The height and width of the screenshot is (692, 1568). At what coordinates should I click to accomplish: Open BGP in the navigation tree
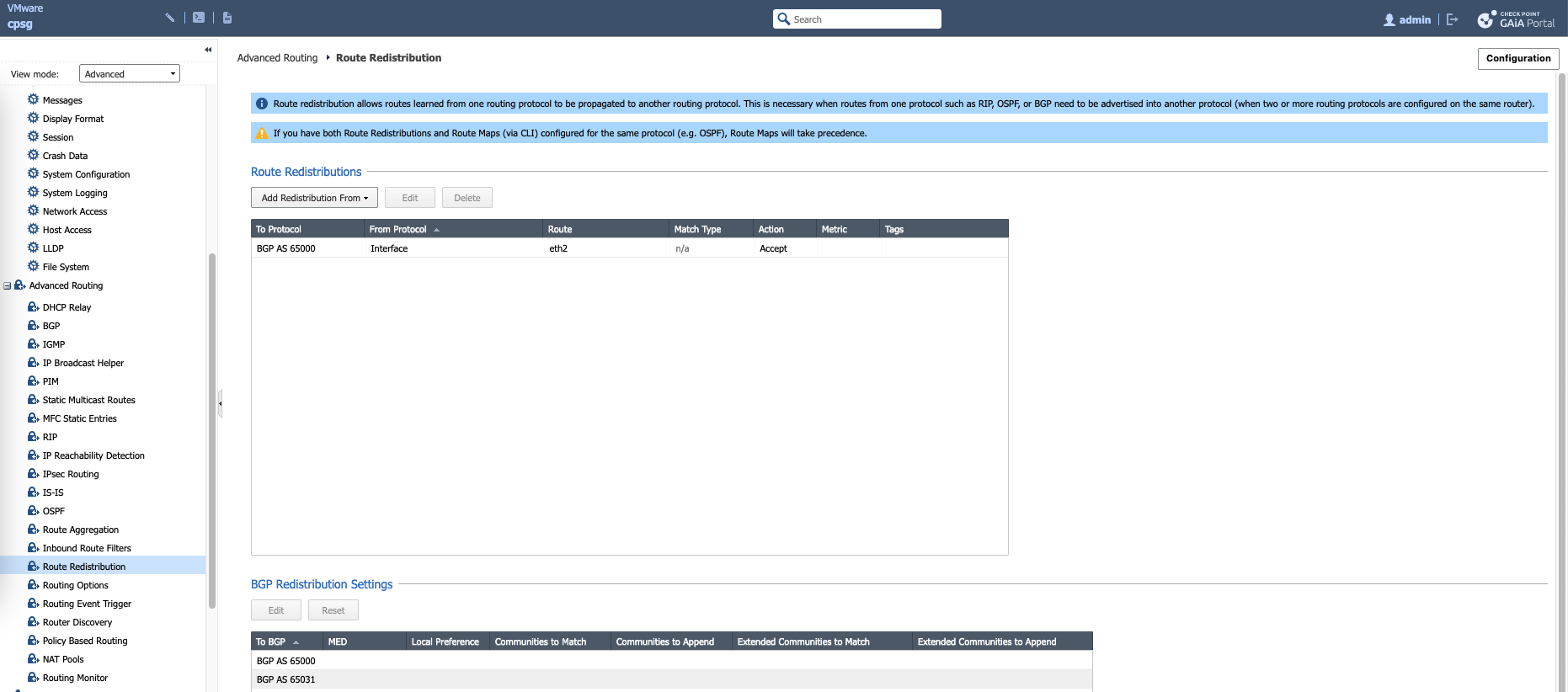[x=51, y=326]
